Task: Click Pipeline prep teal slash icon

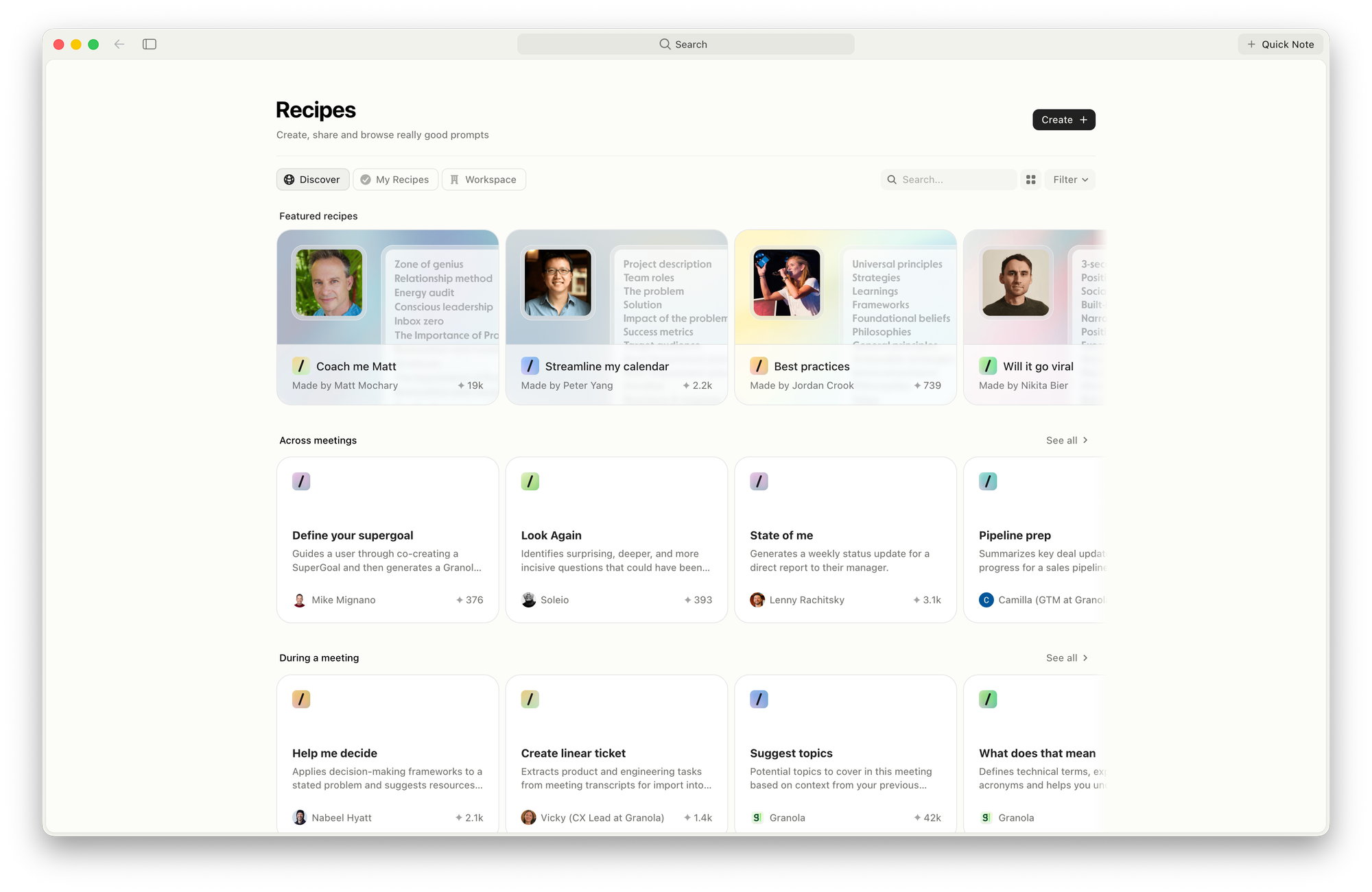Action: (988, 481)
